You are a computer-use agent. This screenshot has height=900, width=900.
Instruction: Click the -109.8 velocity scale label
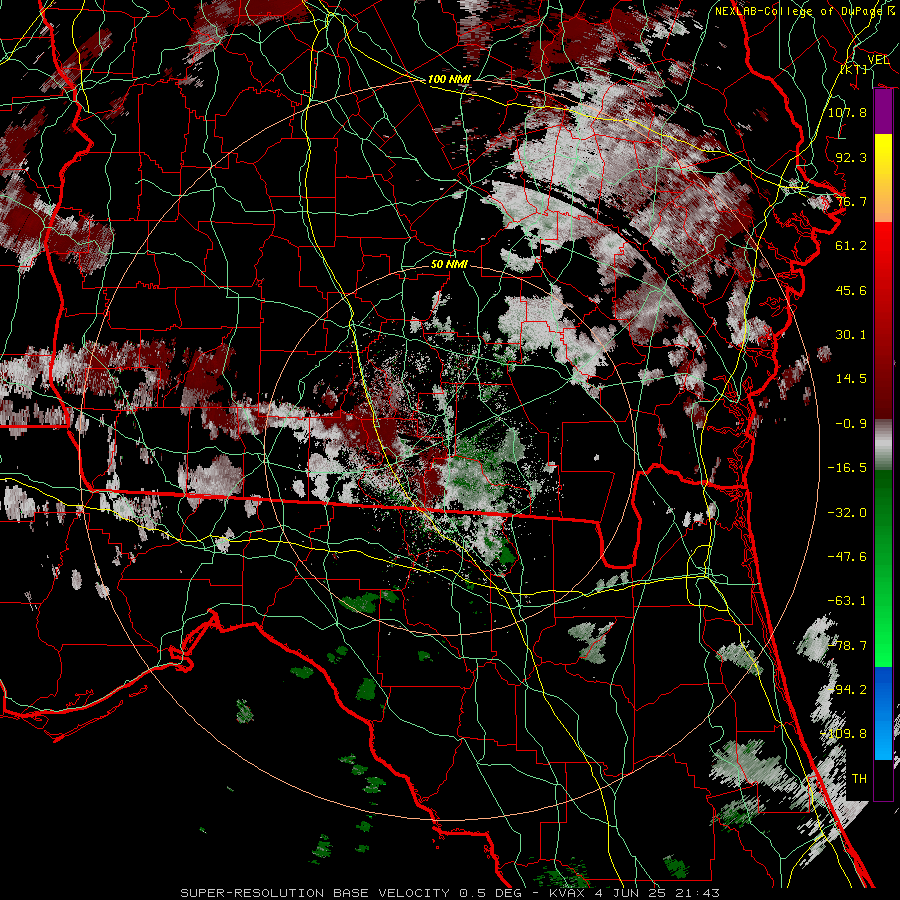tap(844, 734)
